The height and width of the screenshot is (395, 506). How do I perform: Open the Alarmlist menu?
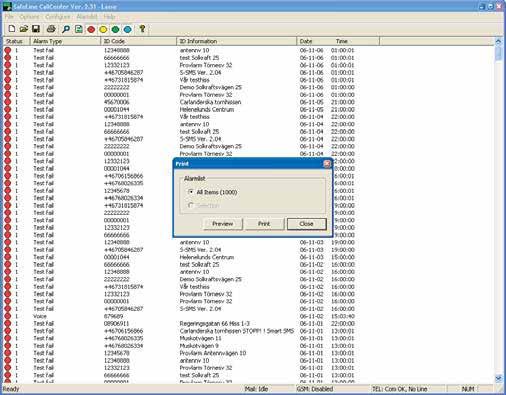tap(87, 17)
